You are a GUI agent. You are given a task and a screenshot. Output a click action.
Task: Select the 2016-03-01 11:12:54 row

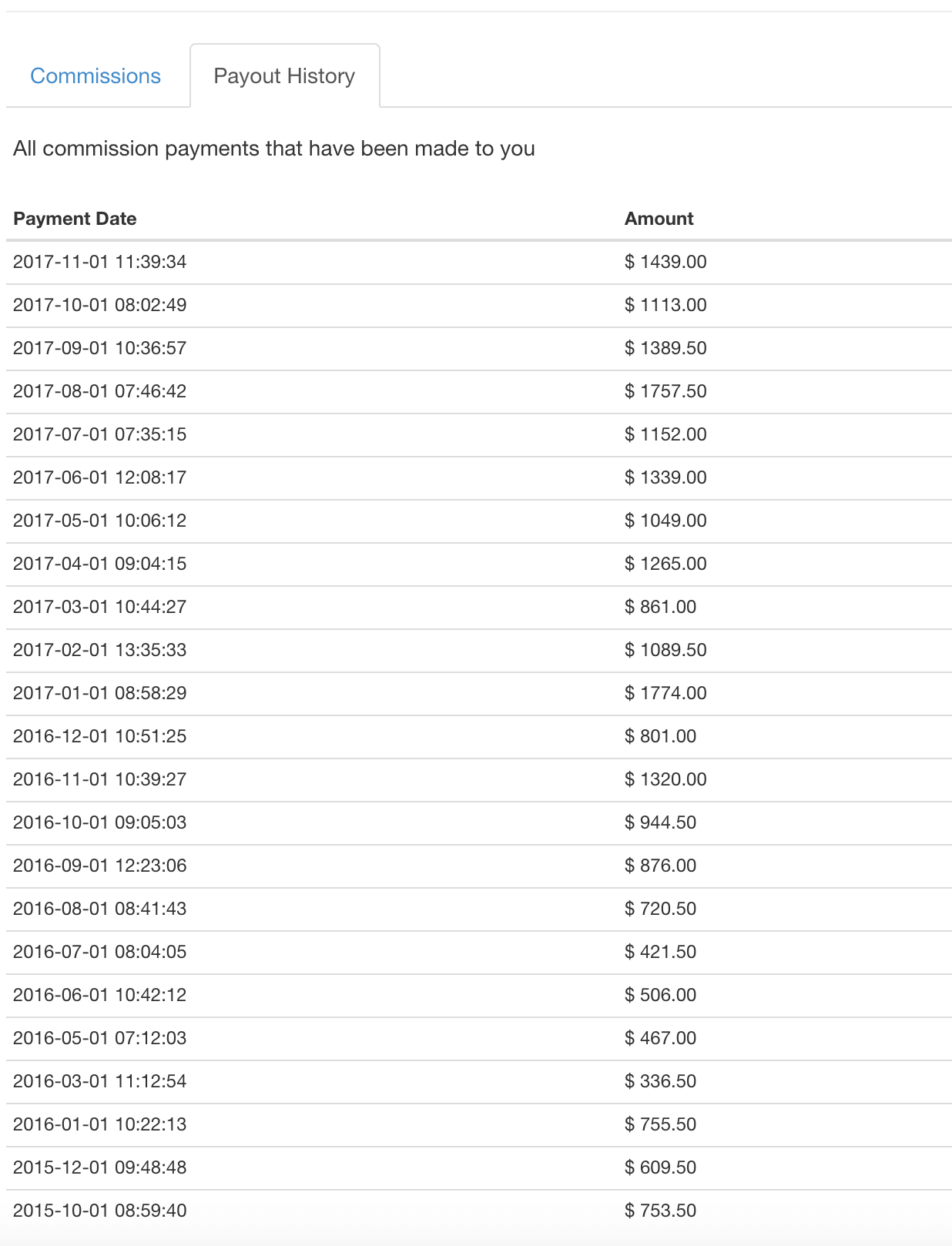coord(479,1081)
